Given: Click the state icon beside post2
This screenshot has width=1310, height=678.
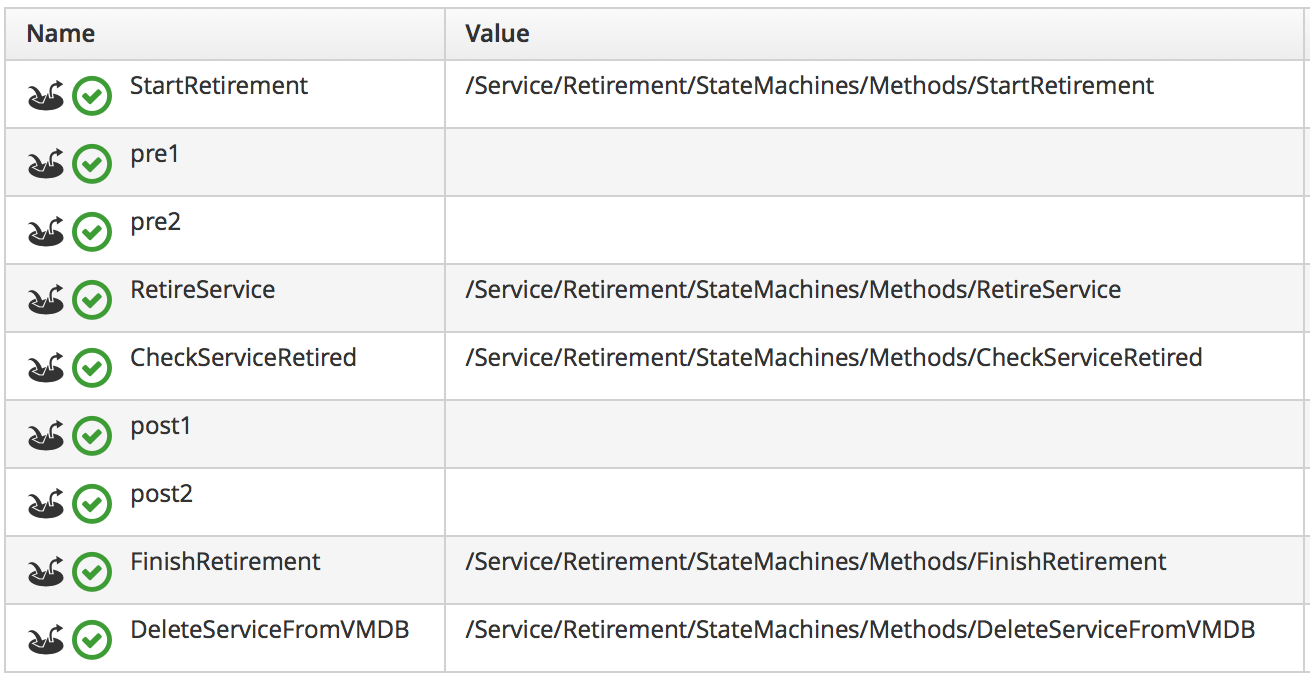Looking at the screenshot, I should pyautogui.click(x=45, y=504).
